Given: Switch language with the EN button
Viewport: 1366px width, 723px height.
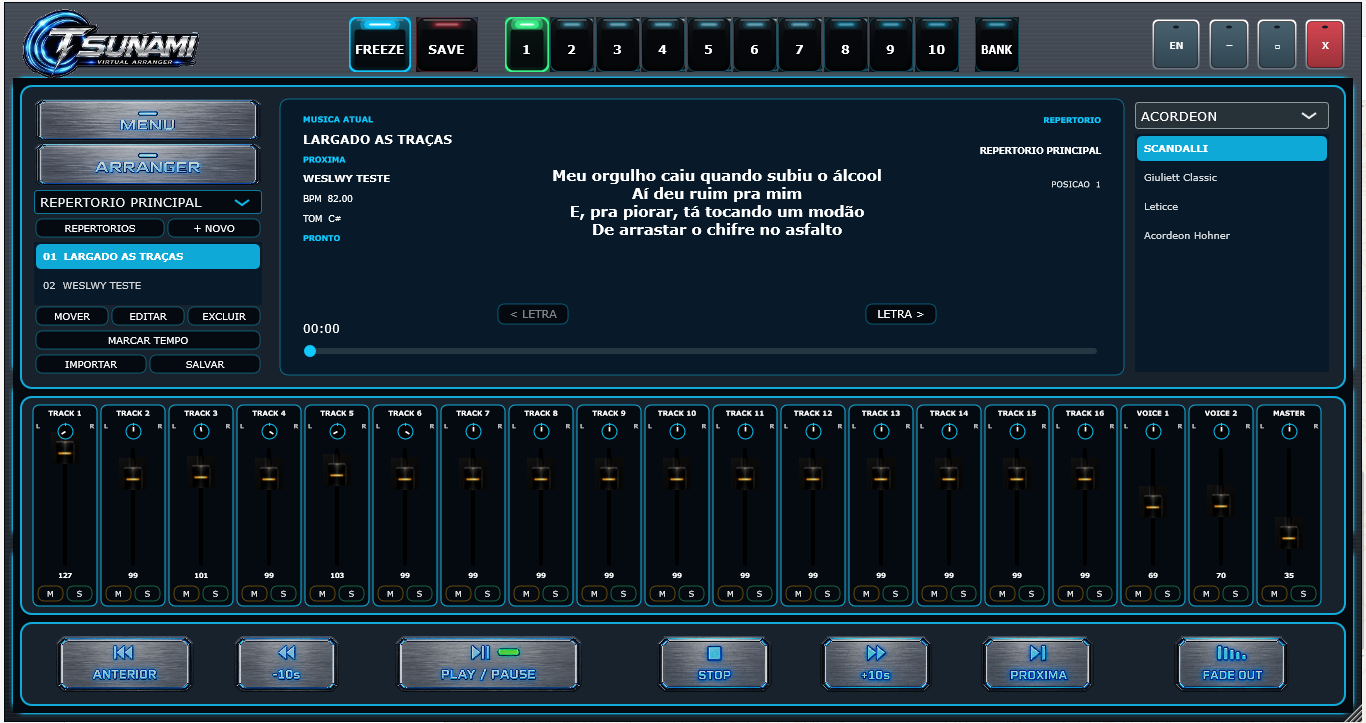Looking at the screenshot, I should coord(1176,45).
